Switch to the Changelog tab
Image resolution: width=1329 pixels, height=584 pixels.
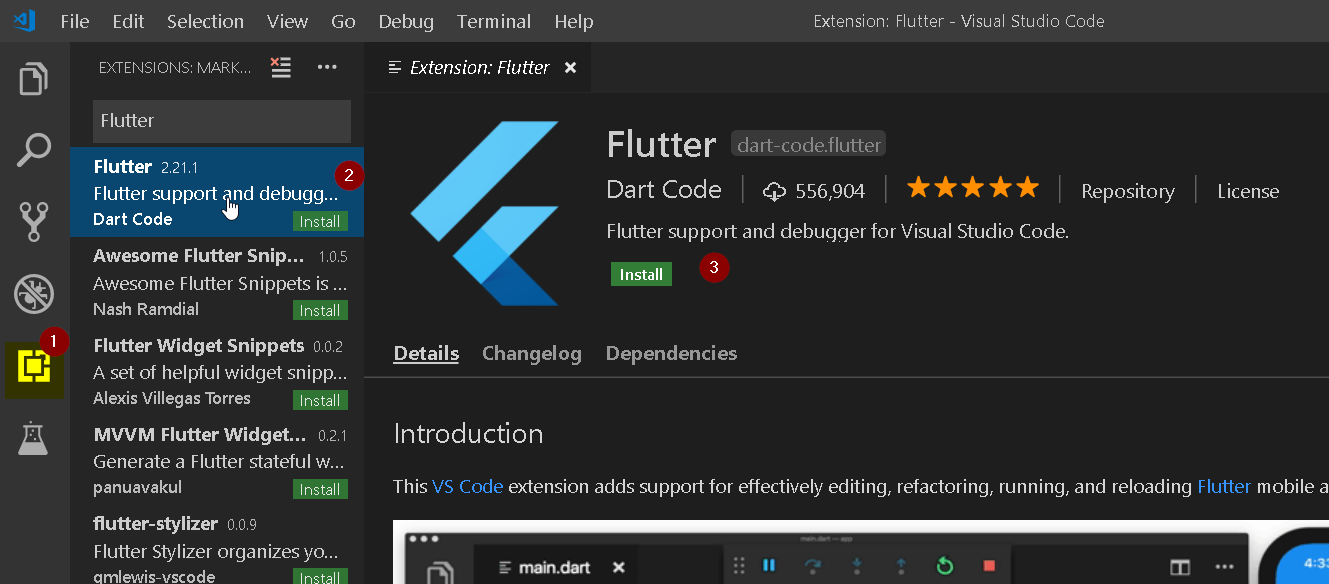click(531, 353)
